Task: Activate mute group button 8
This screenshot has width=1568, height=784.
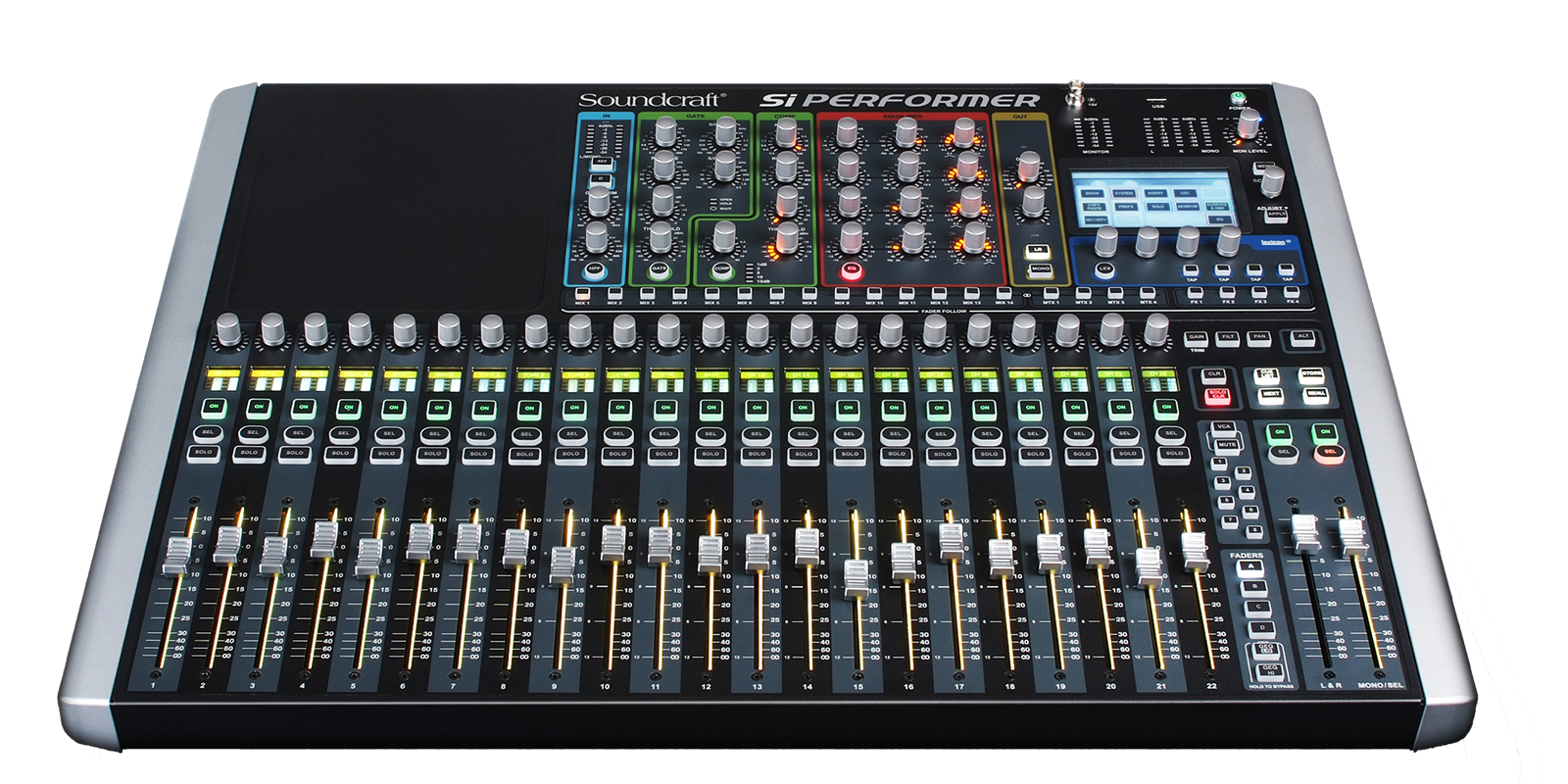Action: [x=1254, y=531]
